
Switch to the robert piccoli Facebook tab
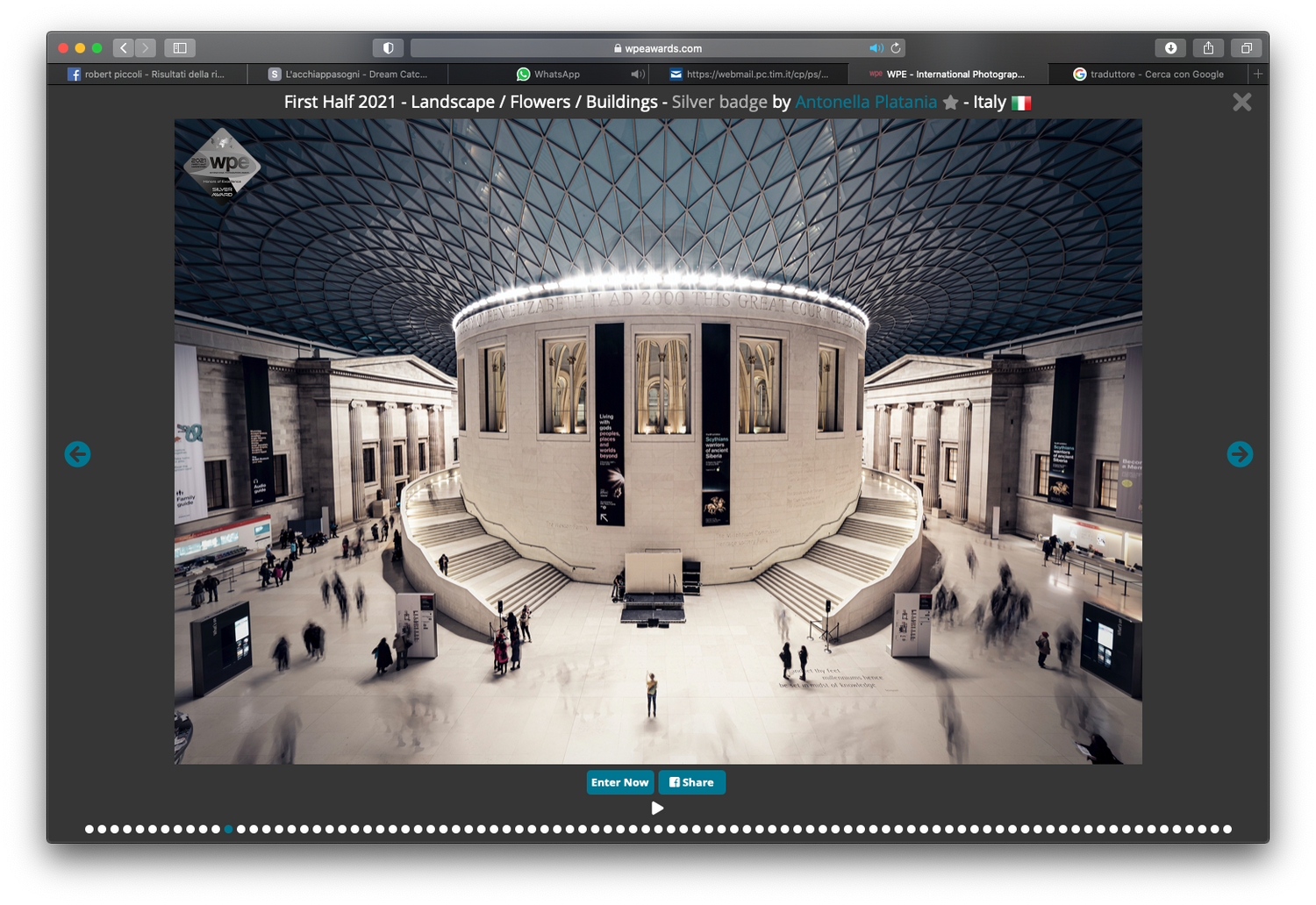[147, 75]
